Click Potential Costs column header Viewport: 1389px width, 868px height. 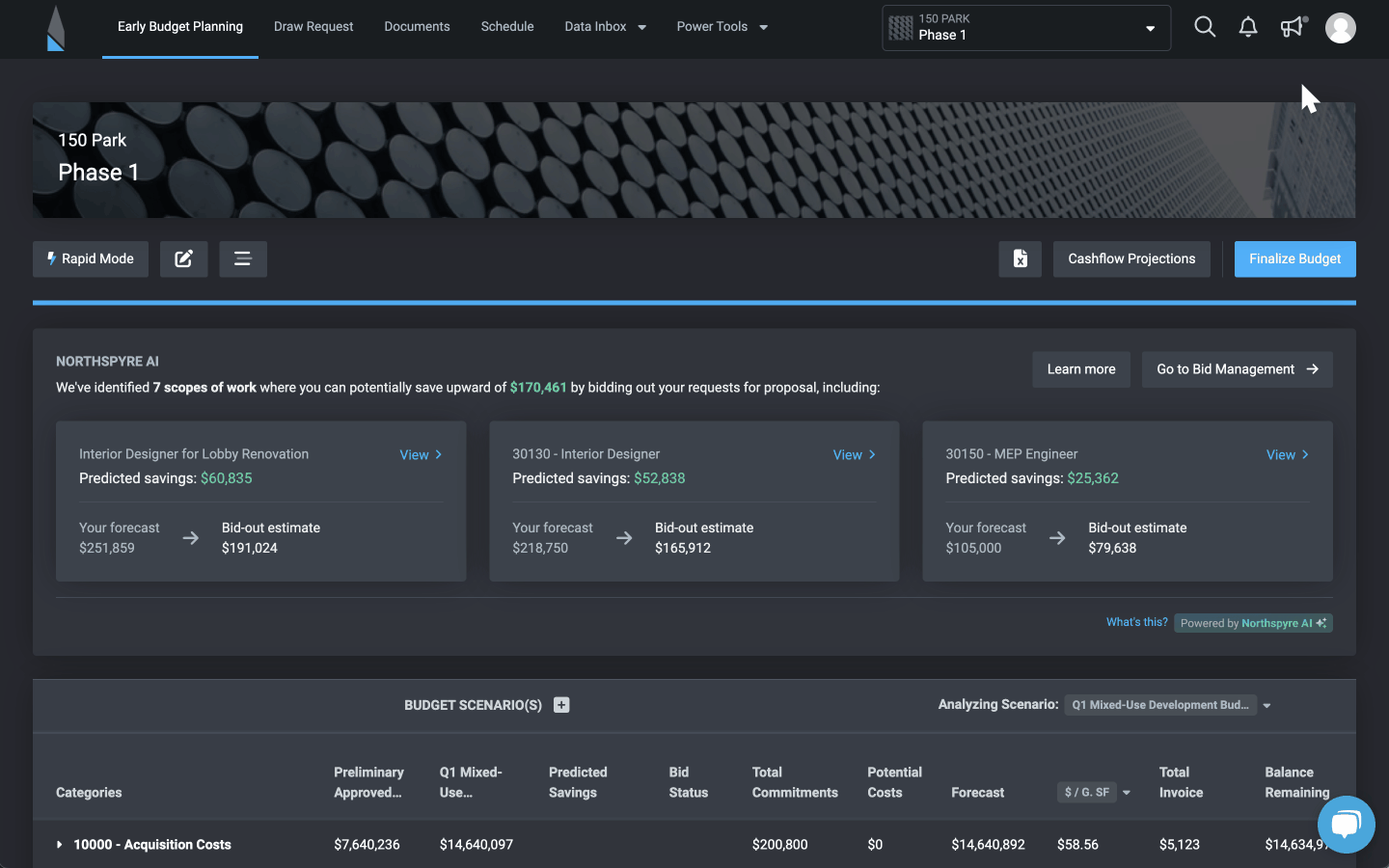[894, 782]
